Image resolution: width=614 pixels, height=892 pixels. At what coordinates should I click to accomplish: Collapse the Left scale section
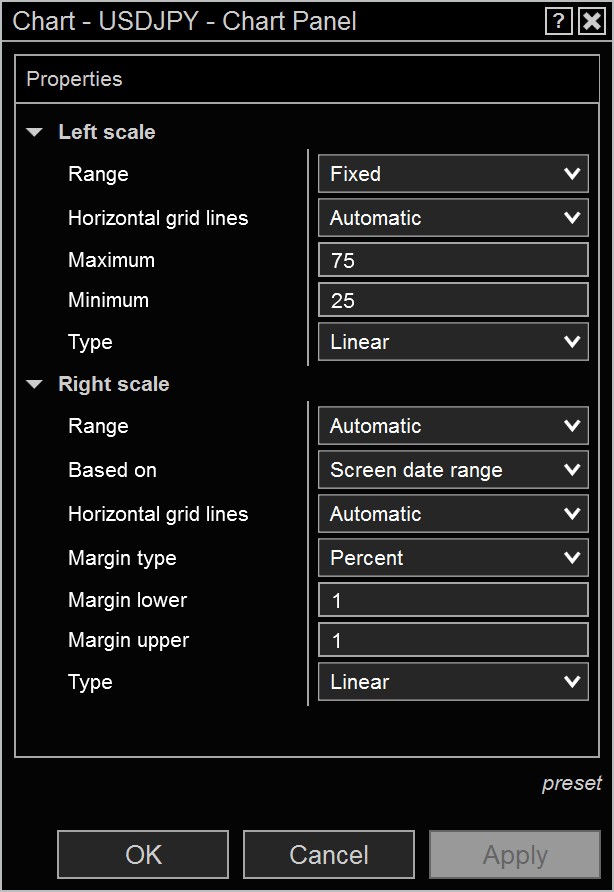point(36,132)
